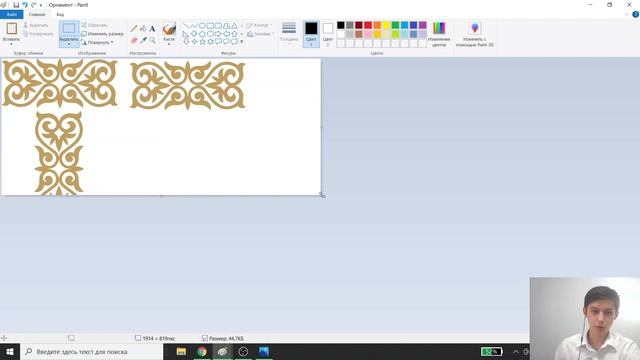The height and width of the screenshot is (360, 640).
Task: Pick the Pentagon shape
Action: [202, 34]
